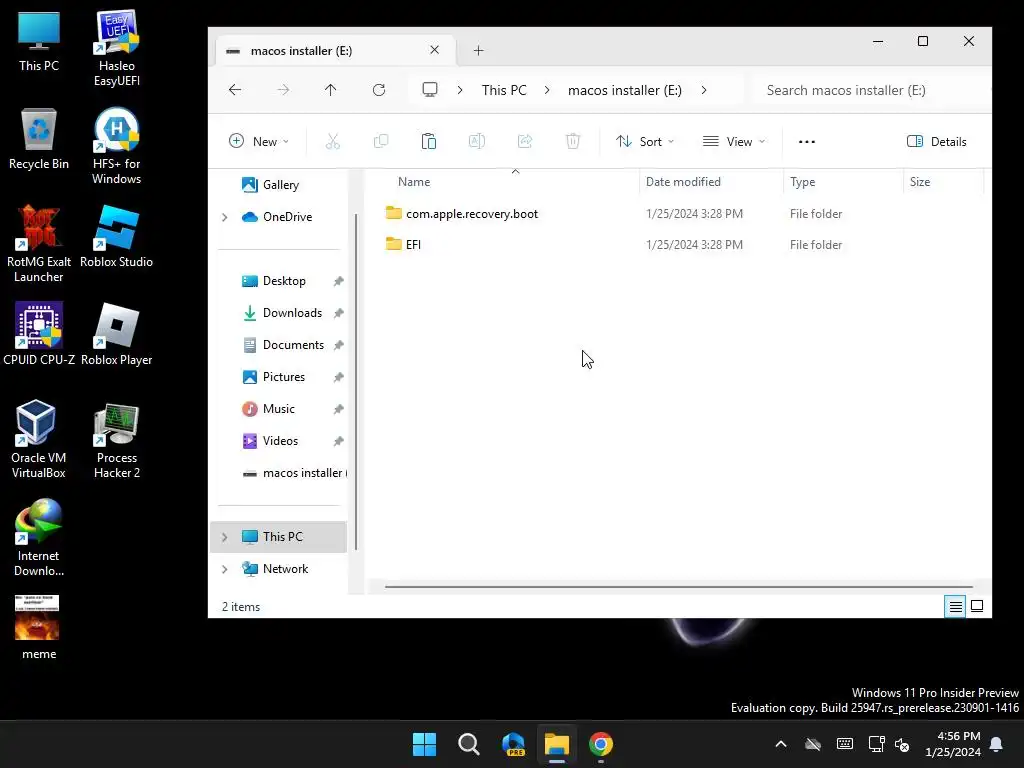Add a new File Explorer tab
This screenshot has height=768, width=1024.
pos(478,50)
